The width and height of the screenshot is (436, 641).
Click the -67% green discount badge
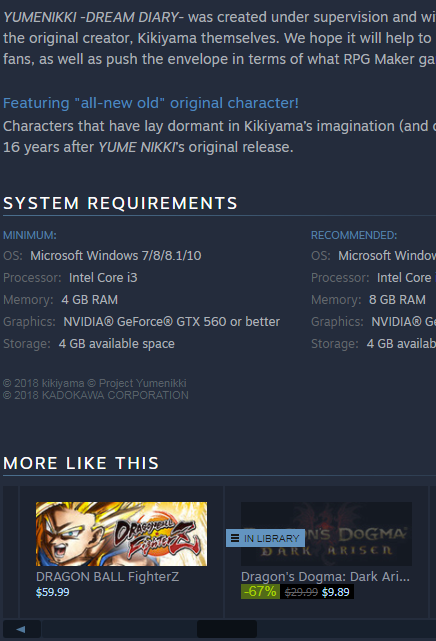pos(260,592)
